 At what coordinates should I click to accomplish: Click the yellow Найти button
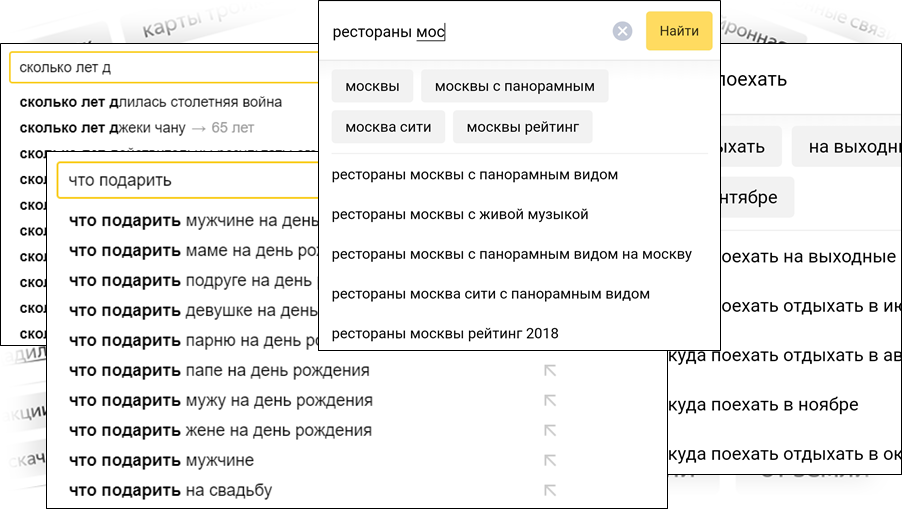point(679,31)
